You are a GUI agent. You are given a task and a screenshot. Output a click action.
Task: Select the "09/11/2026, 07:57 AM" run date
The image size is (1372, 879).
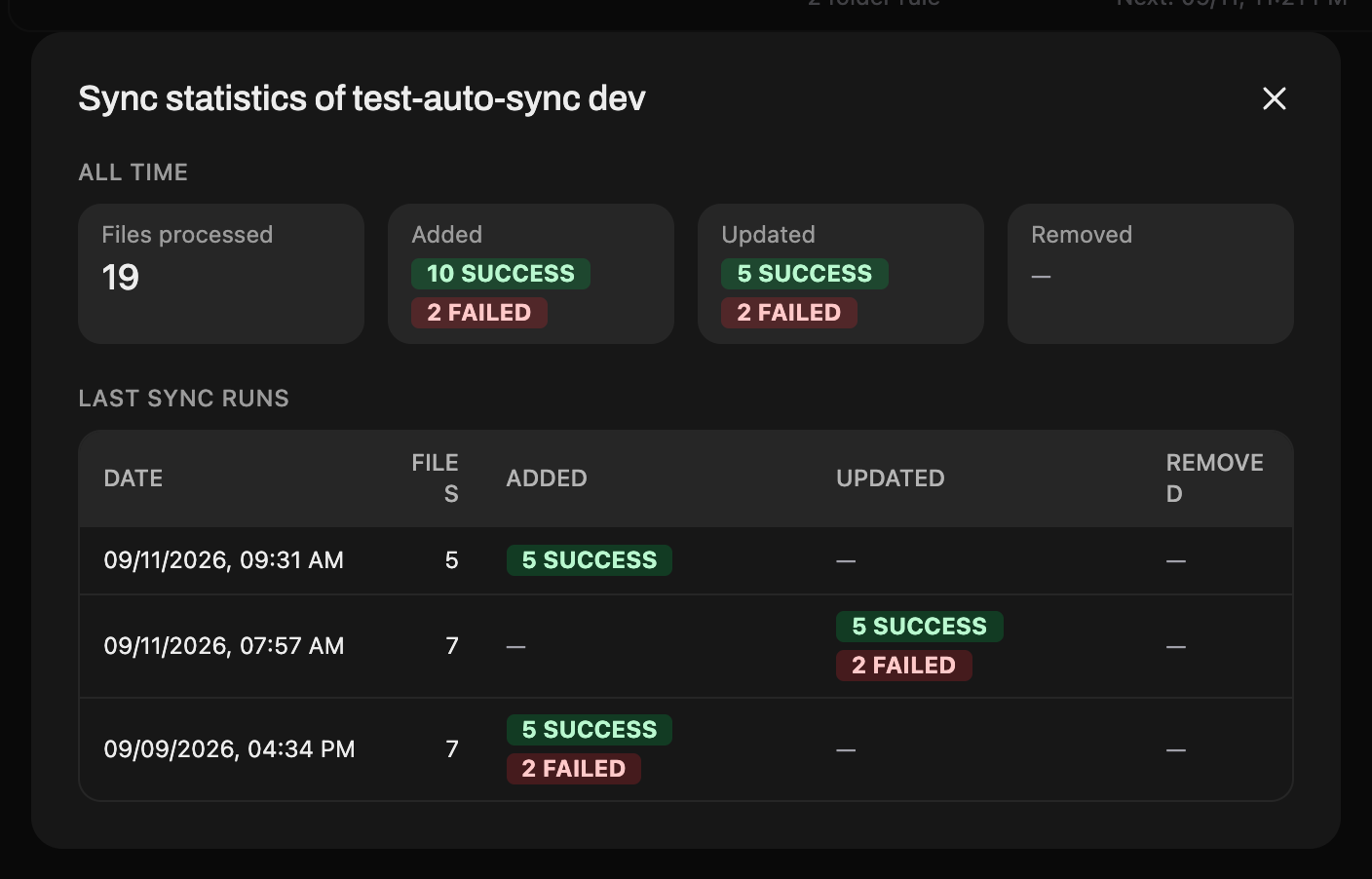pyautogui.click(x=224, y=646)
